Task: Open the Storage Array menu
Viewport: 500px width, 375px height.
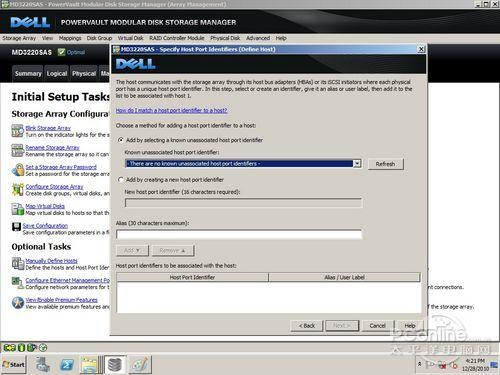Action: (19, 38)
